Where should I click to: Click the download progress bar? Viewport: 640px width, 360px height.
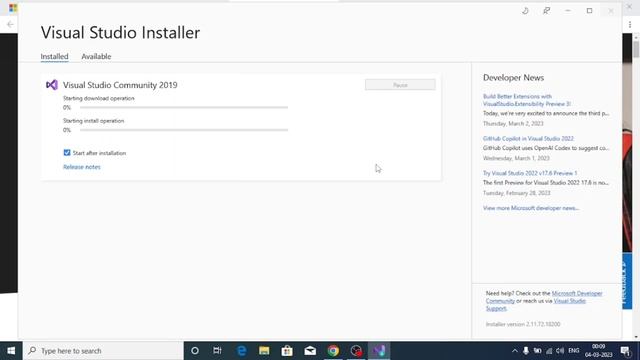point(184,107)
